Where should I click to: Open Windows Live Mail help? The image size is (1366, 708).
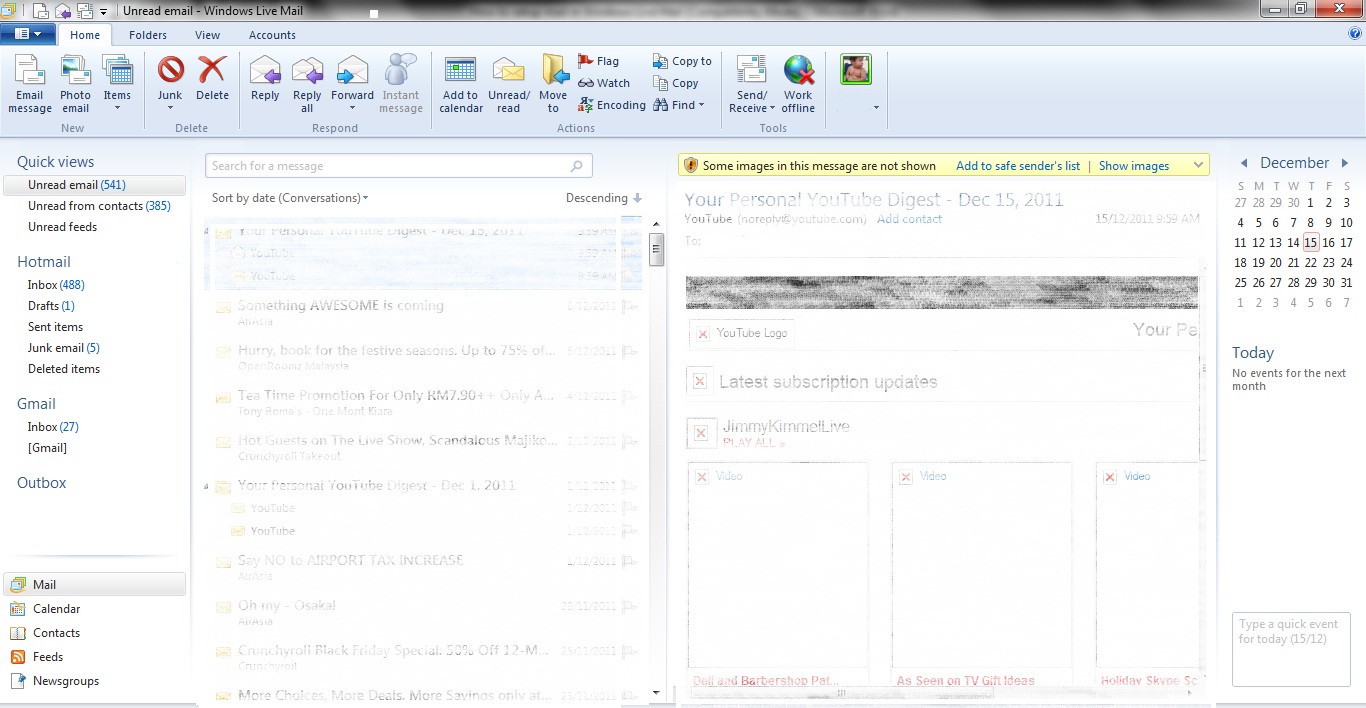(x=1355, y=33)
